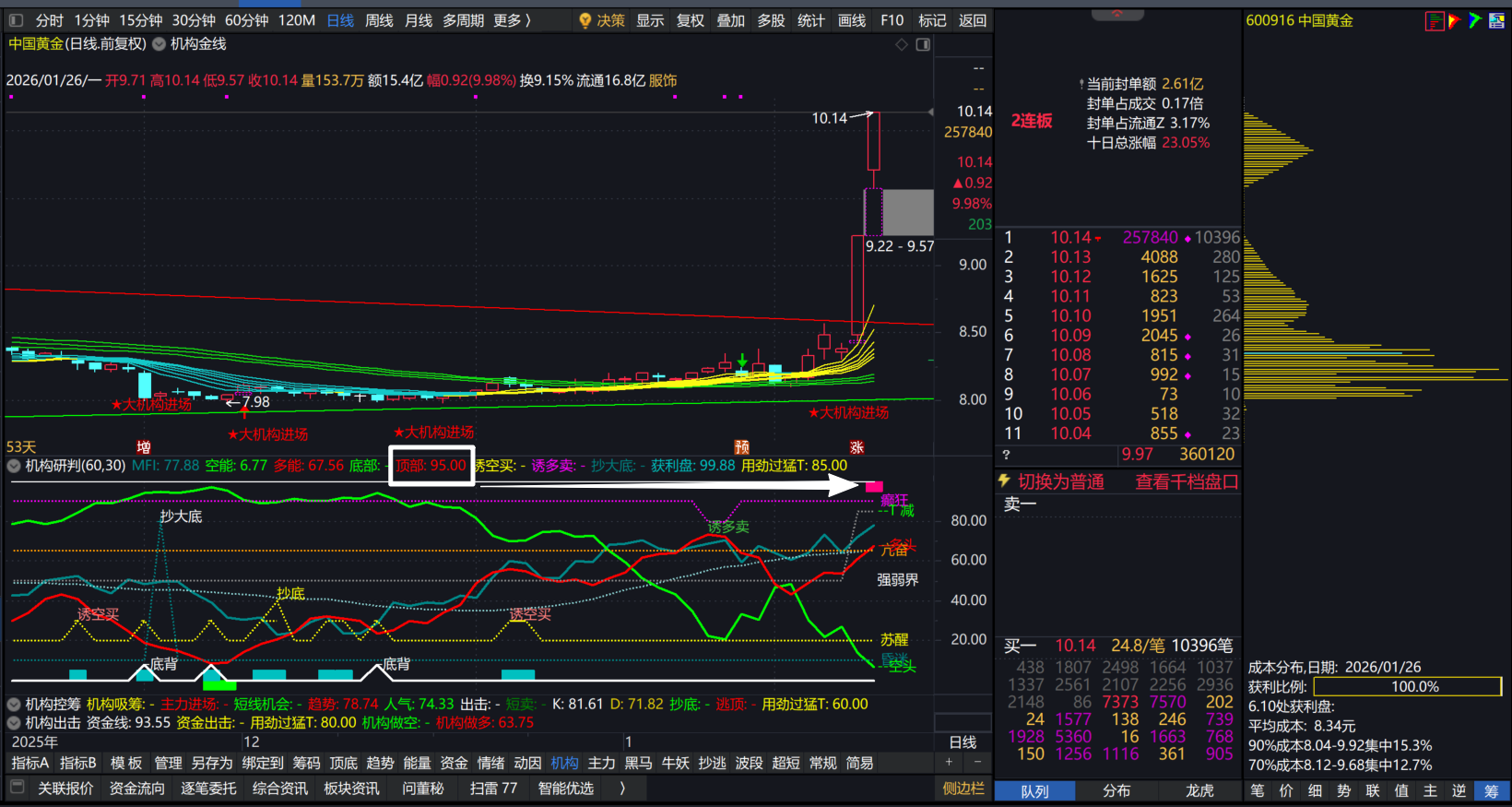This screenshot has height=807, width=1512.
Task: Open the 问董秘 tab
Action: [423, 789]
